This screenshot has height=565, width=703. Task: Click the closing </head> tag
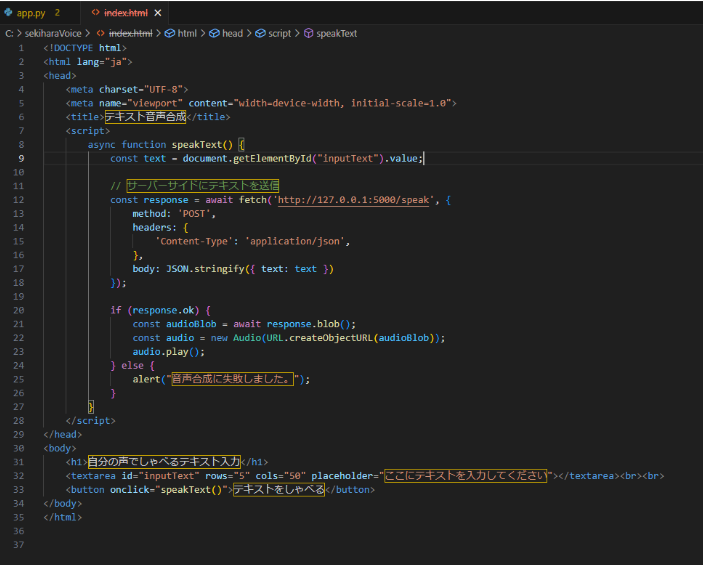coord(63,435)
